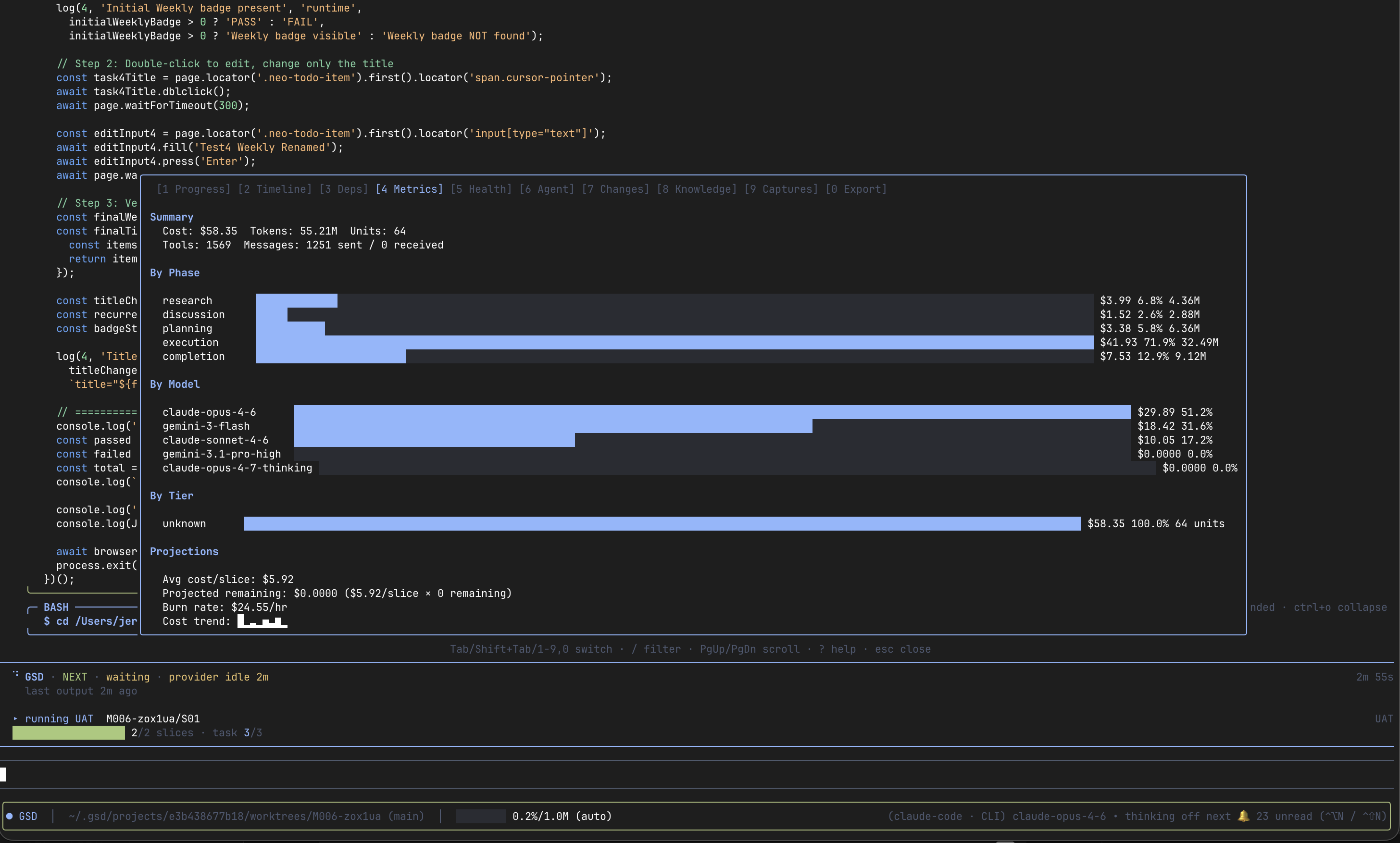Viewport: 1400px width, 843px height.
Task: Click the 'Tools: 1569' summary value
Action: pyautogui.click(x=197, y=245)
